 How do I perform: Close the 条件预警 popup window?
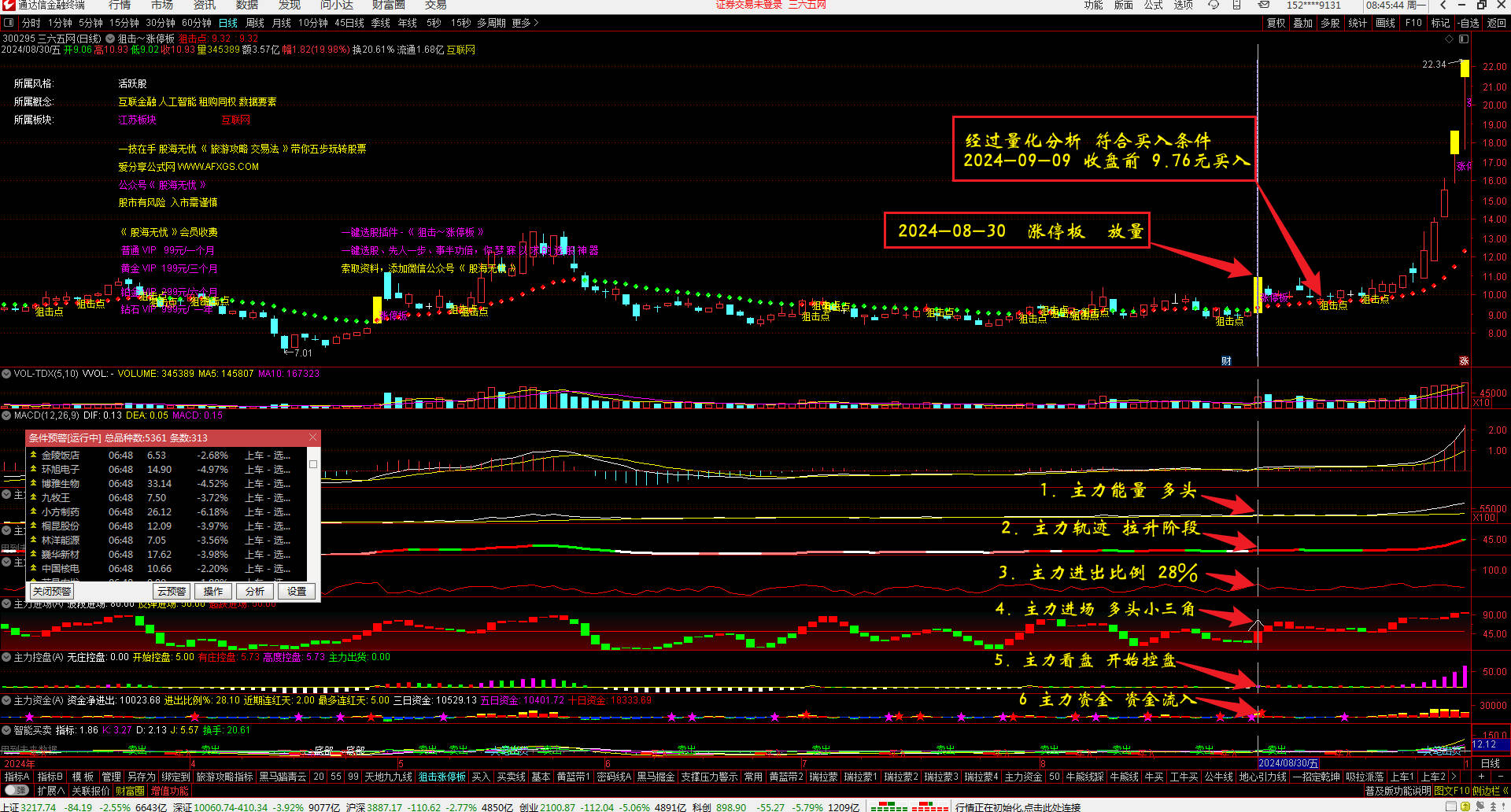(x=312, y=437)
